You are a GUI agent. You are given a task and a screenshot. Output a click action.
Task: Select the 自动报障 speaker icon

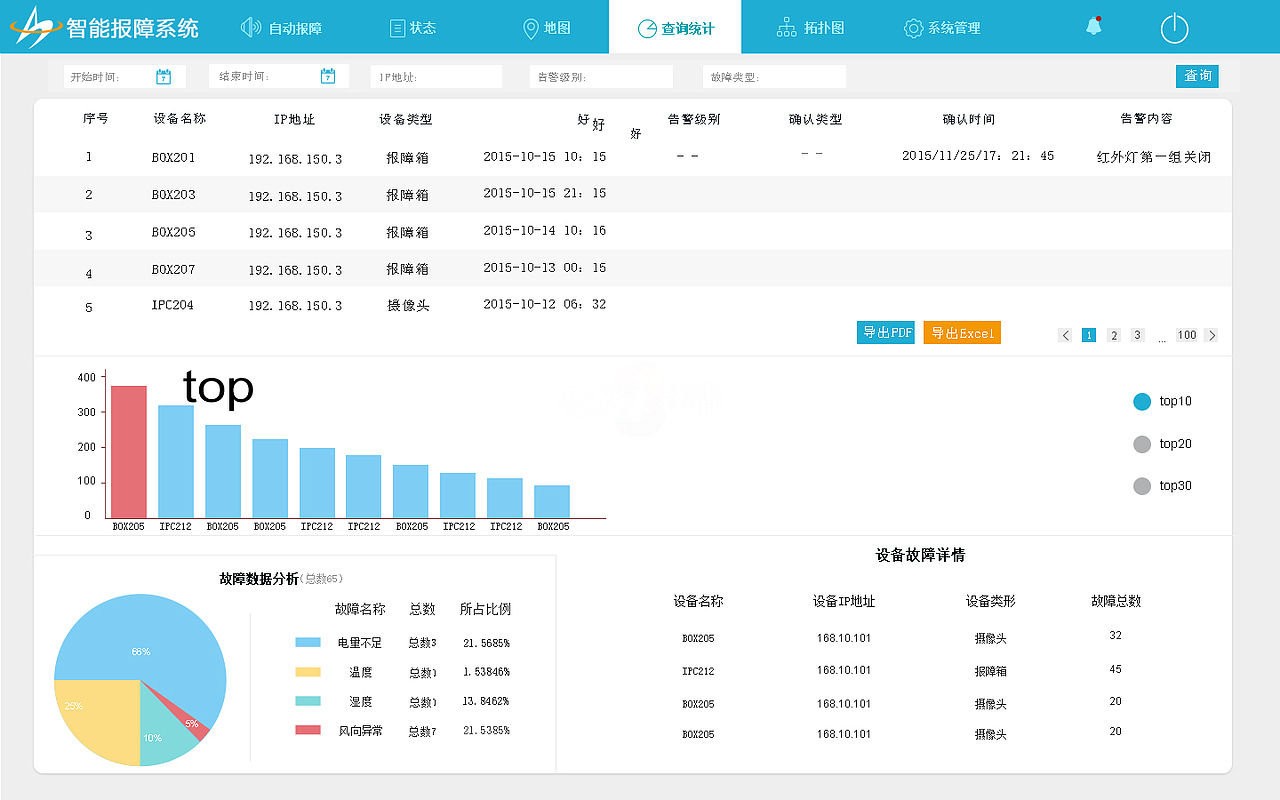point(250,26)
